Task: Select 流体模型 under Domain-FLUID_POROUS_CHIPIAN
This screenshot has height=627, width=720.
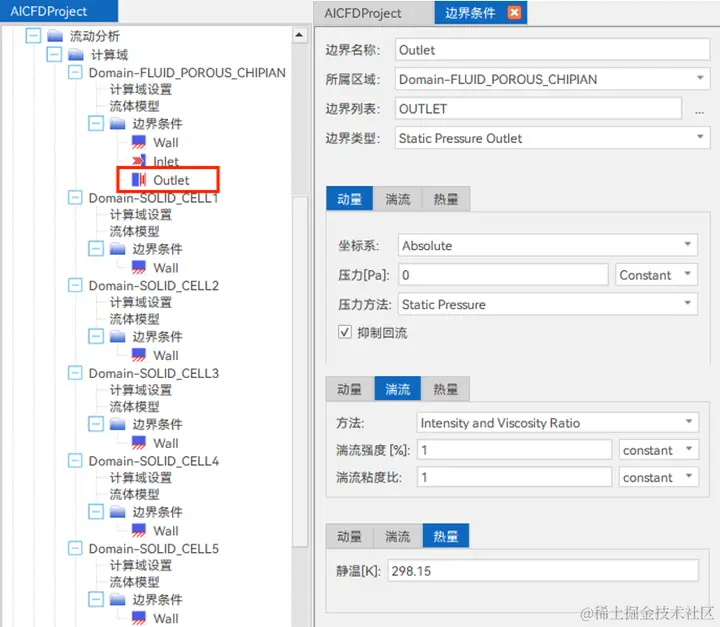Action: tap(135, 106)
